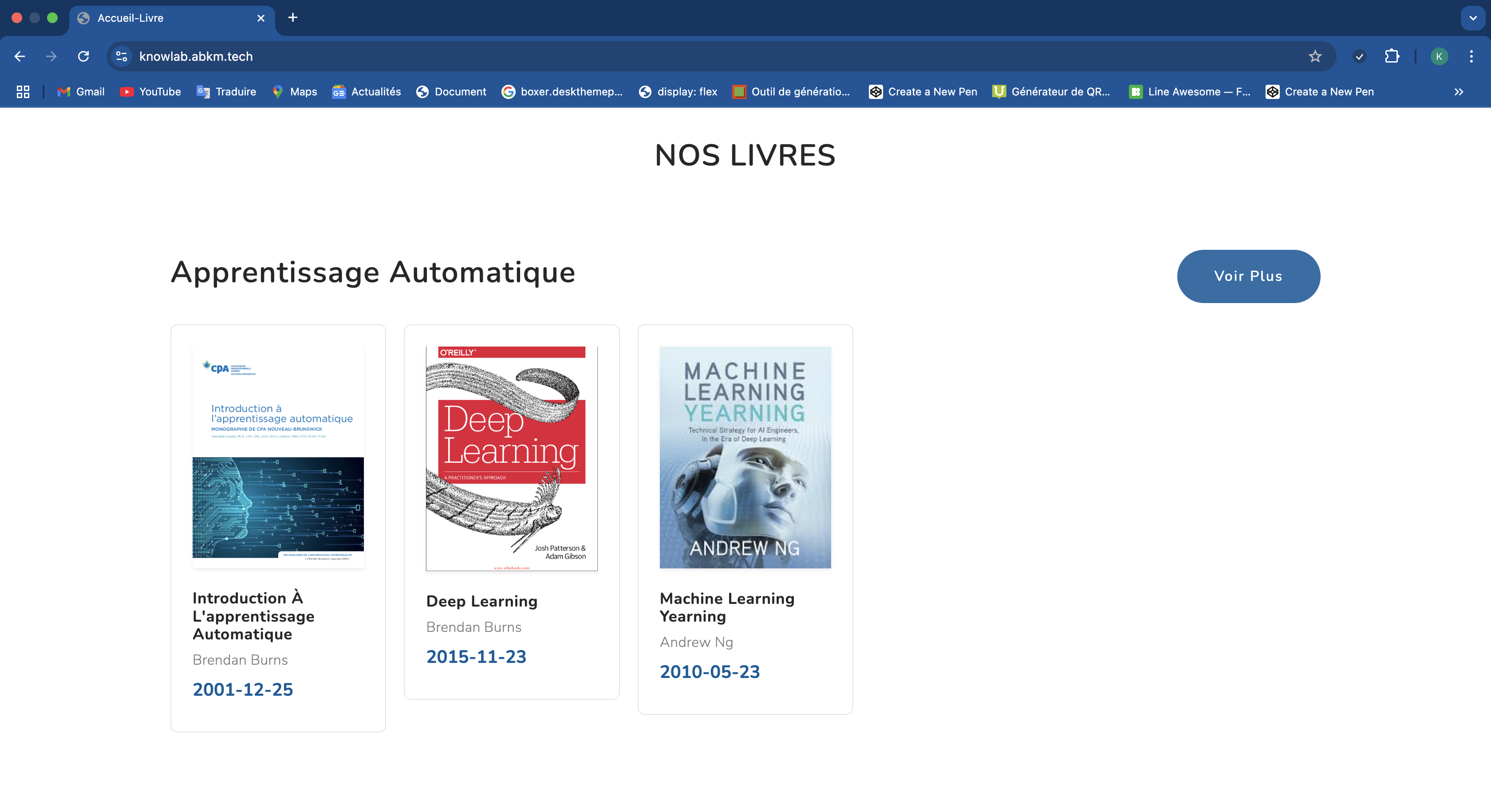Click the Deep Learning title
This screenshot has width=1491, height=812.
[481, 601]
